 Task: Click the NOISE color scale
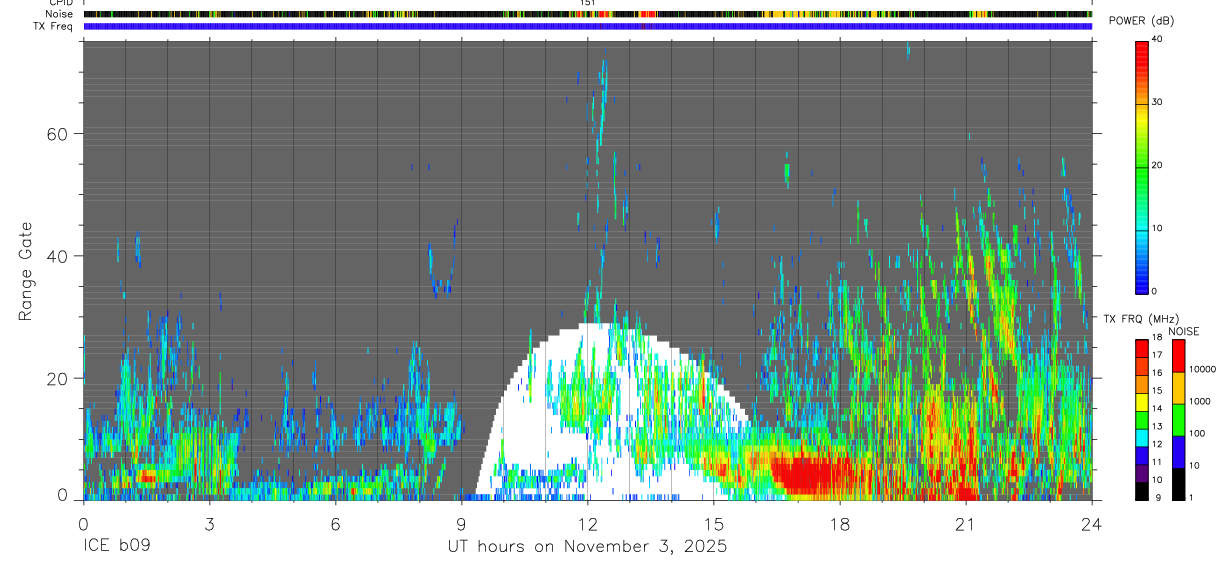[1178, 420]
